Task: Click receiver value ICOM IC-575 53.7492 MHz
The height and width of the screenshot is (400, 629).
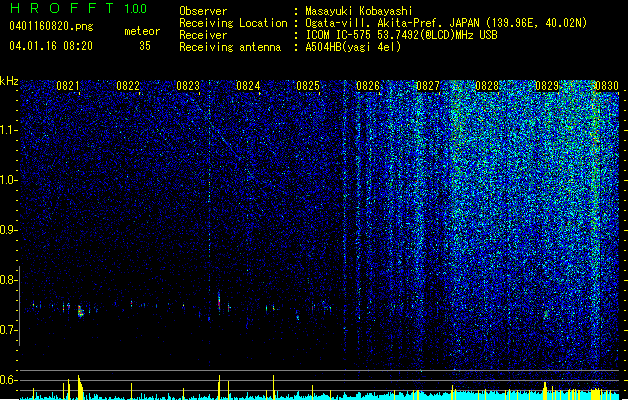Action: [x=401, y=35]
